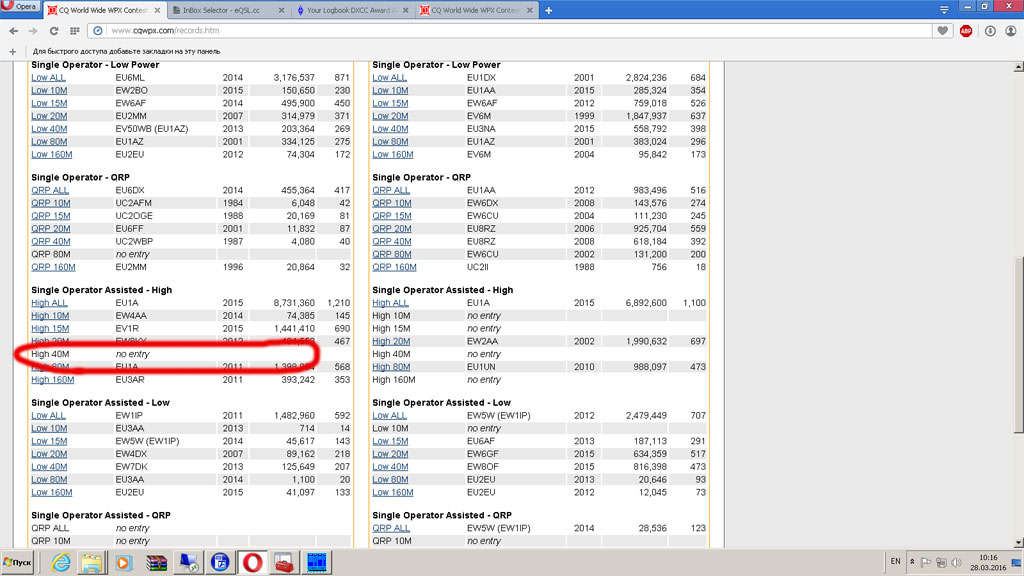Open the right column QRP 160M link
Viewport: 1024px width, 576px height.
pyautogui.click(x=394, y=267)
